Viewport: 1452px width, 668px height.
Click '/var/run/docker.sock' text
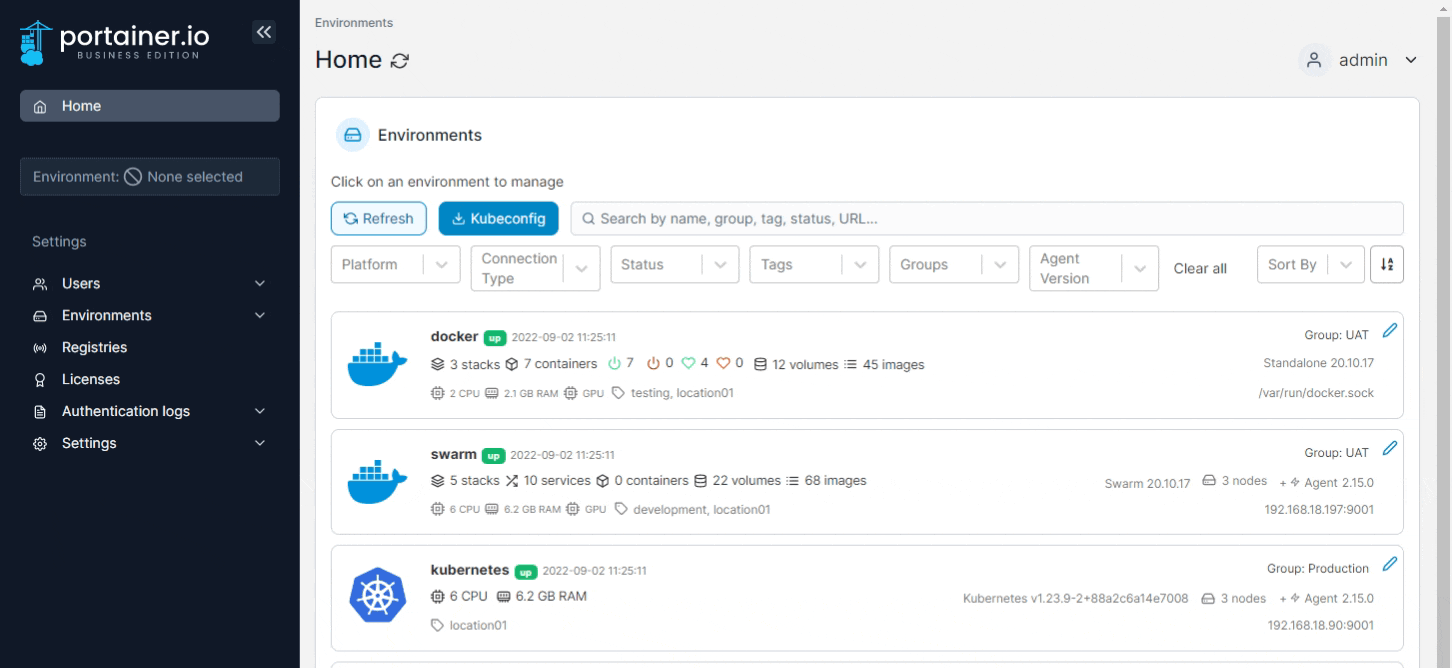point(1316,393)
